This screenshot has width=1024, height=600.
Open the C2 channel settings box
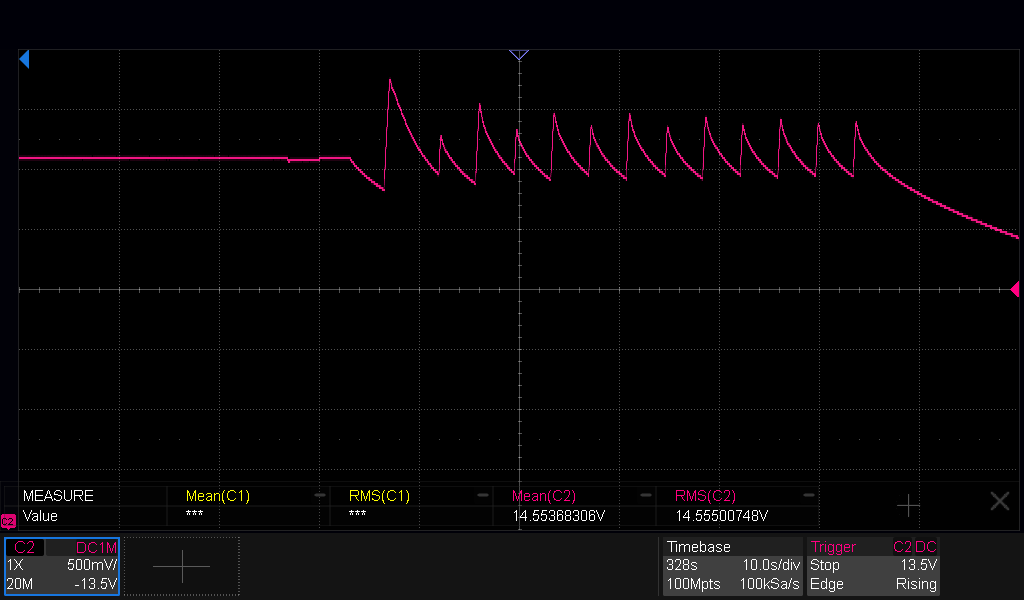62,566
